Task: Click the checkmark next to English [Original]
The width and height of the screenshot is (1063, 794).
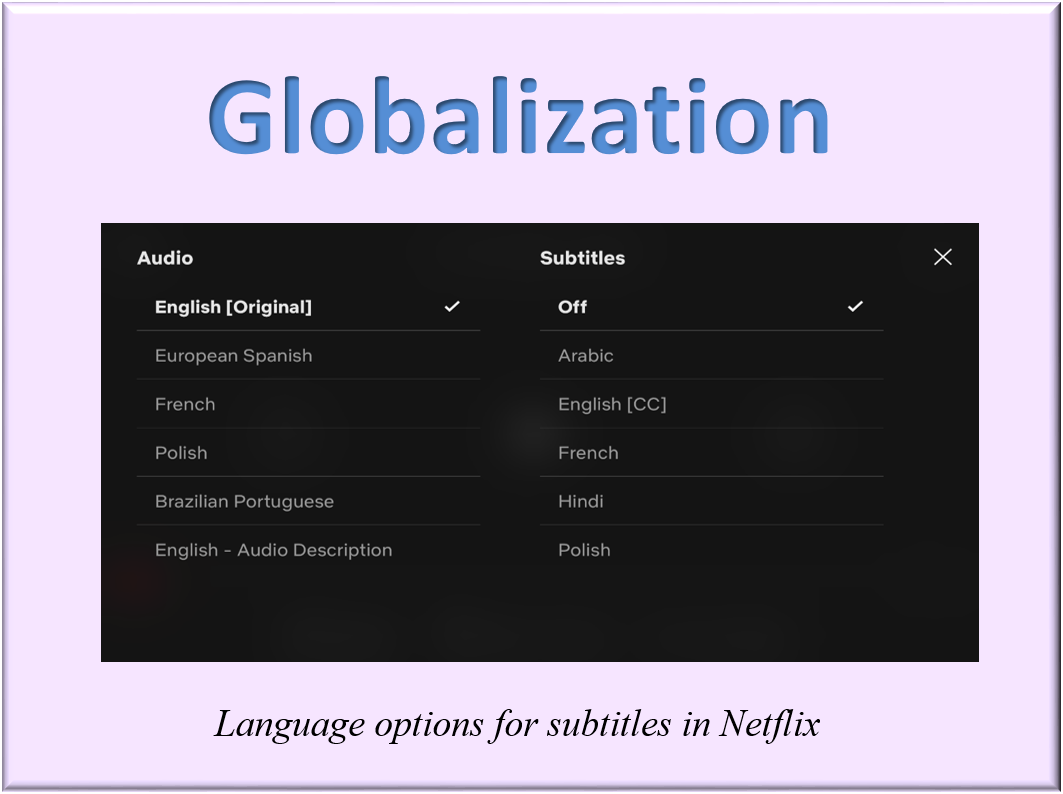Action: tap(452, 307)
